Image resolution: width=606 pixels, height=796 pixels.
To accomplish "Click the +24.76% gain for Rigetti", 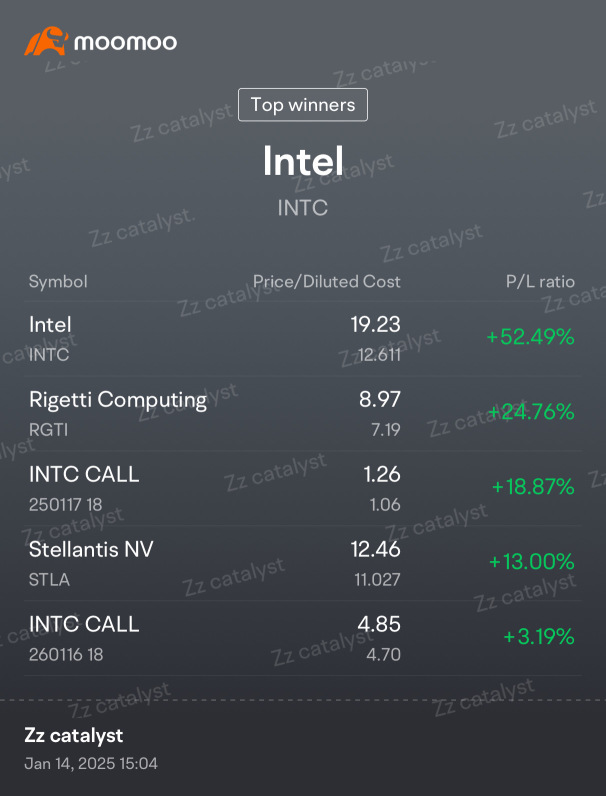I will pyautogui.click(x=530, y=412).
